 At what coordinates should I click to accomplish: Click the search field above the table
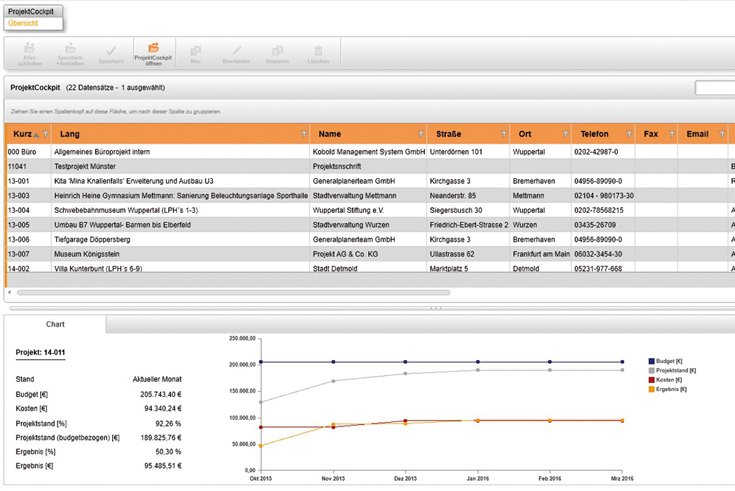point(715,88)
